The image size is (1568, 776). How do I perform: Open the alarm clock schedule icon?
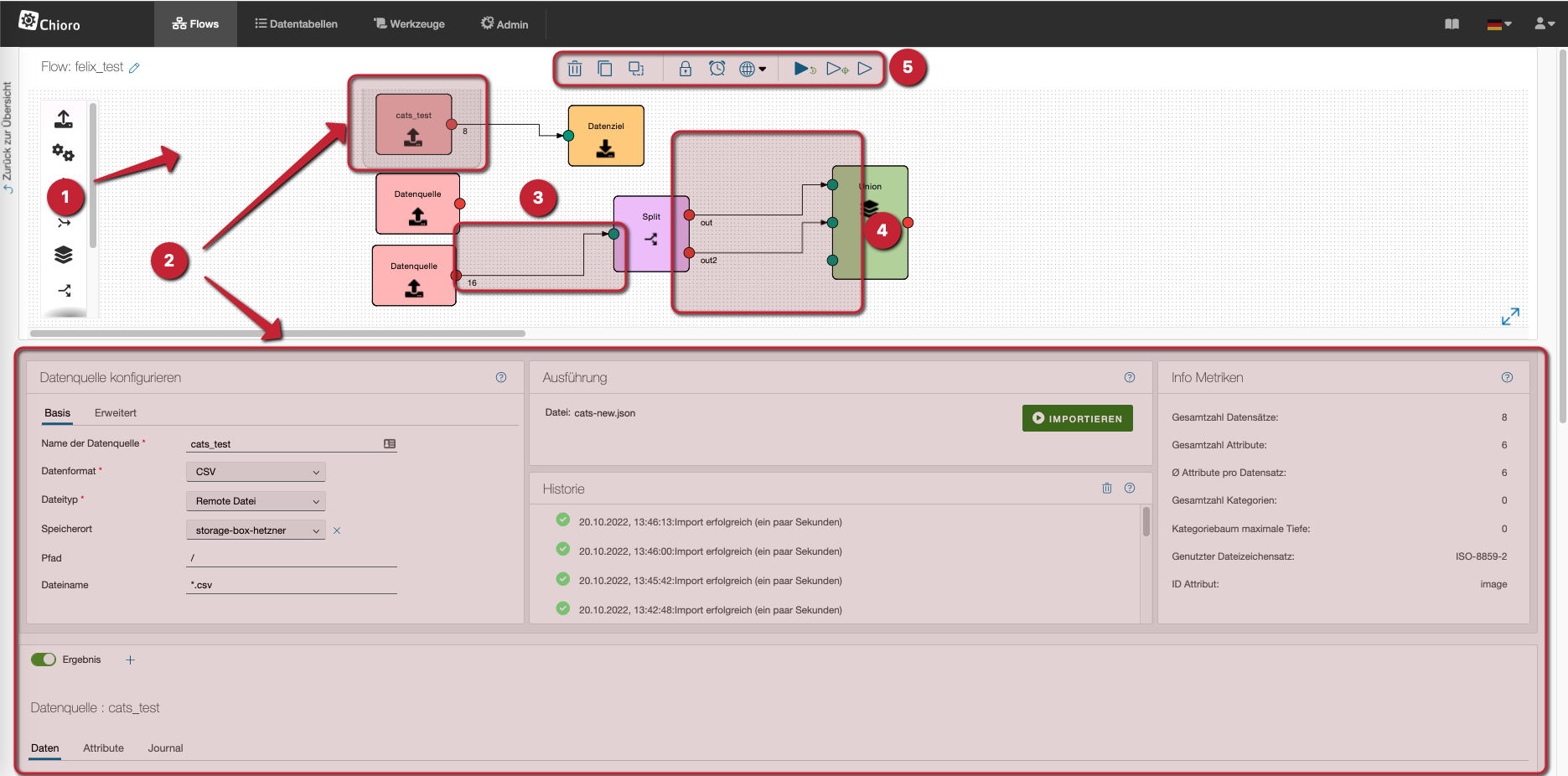(x=717, y=69)
